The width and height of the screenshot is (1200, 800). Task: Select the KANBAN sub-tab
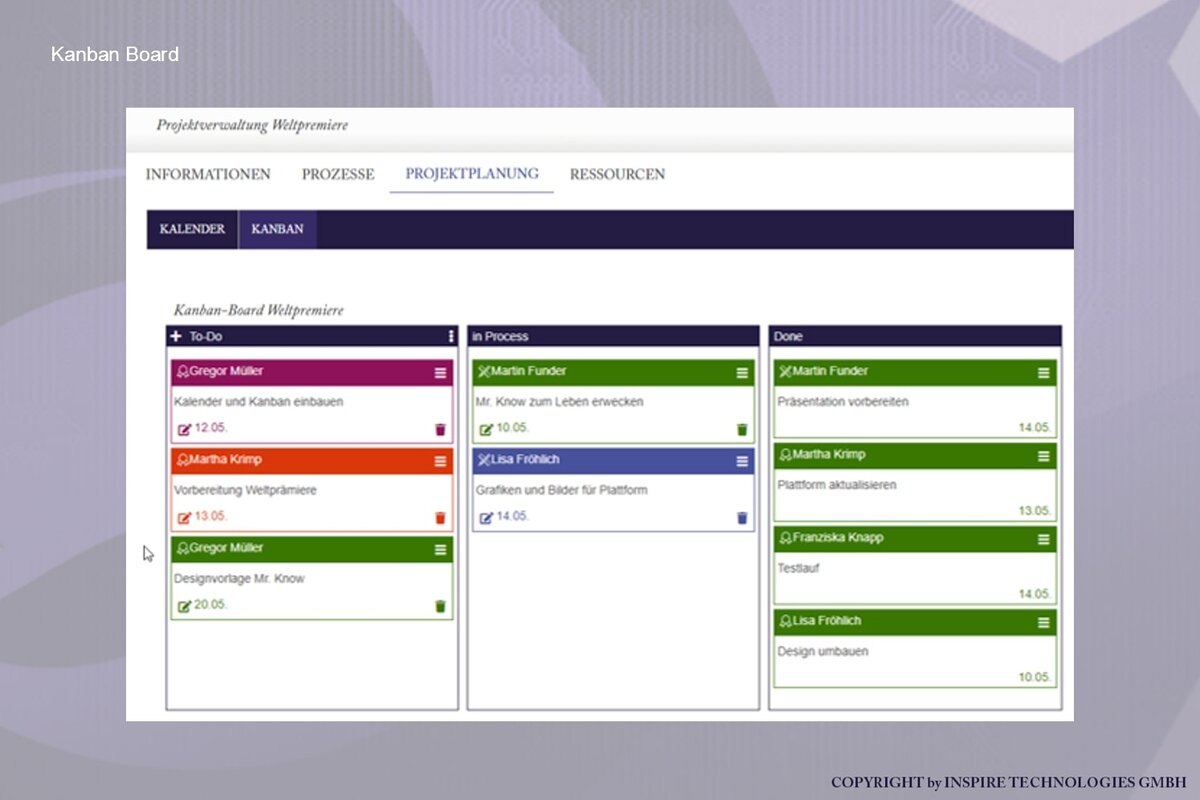(277, 229)
